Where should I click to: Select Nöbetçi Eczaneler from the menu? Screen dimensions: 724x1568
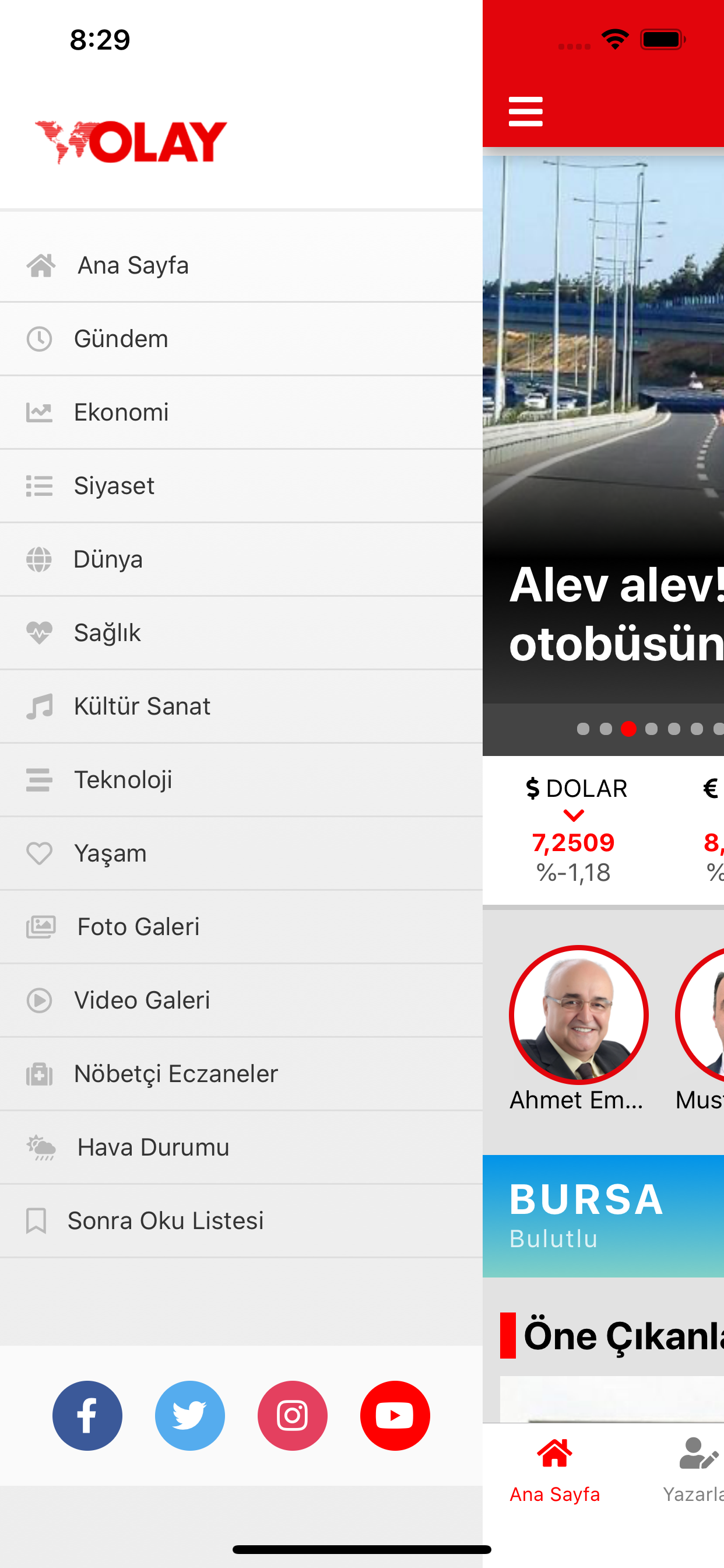point(241,1074)
